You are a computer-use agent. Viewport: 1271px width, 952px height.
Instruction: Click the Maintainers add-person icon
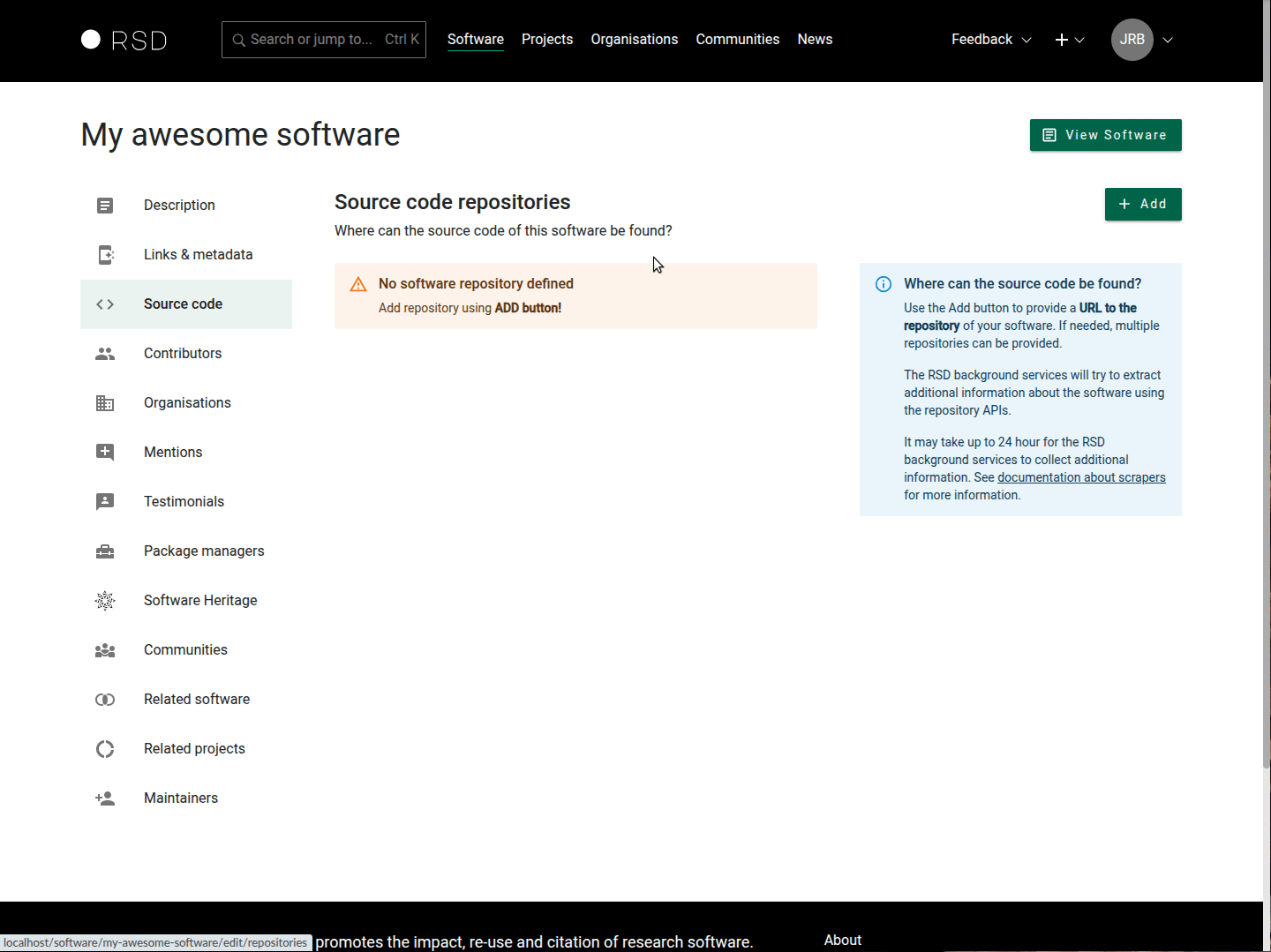(105, 798)
